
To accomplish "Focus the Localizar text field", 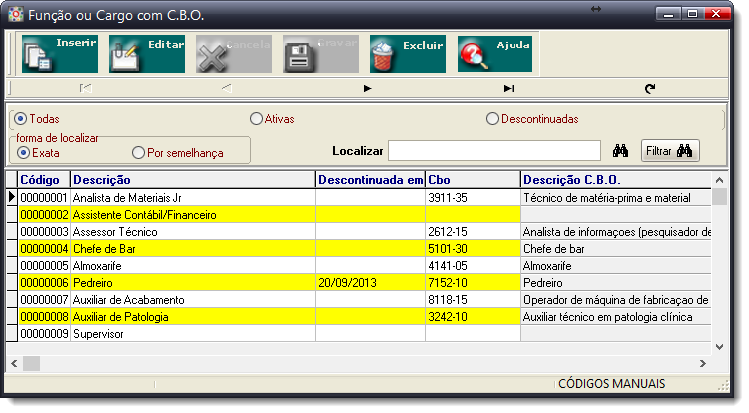I will [x=494, y=151].
